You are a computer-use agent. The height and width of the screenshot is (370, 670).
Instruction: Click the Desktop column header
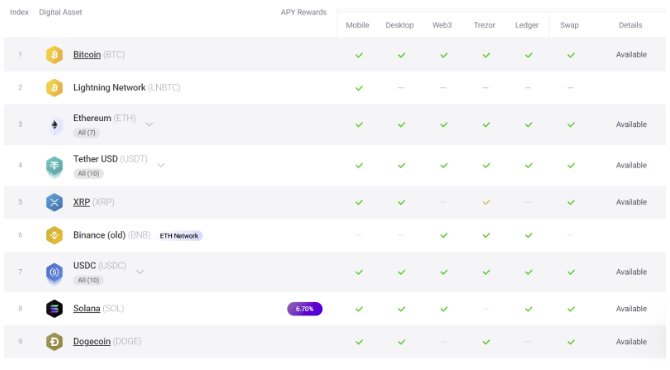(400, 25)
